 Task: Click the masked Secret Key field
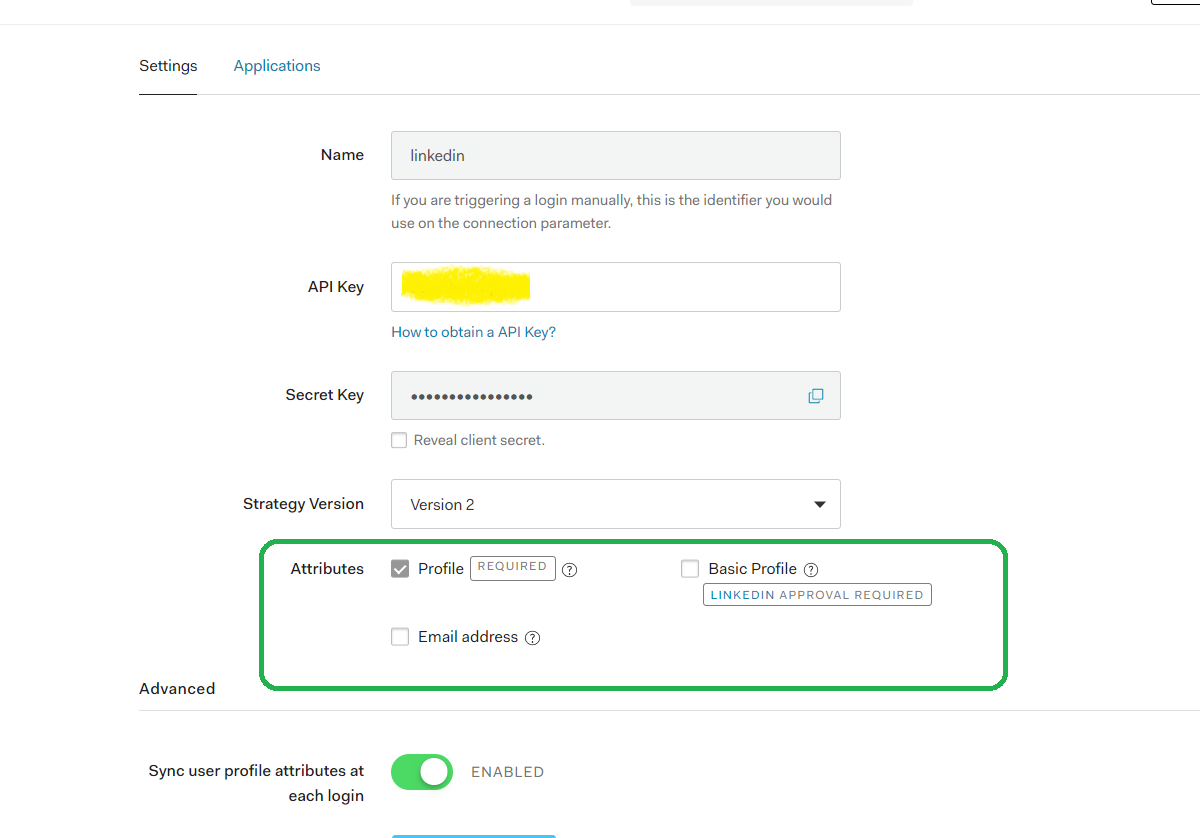600,395
